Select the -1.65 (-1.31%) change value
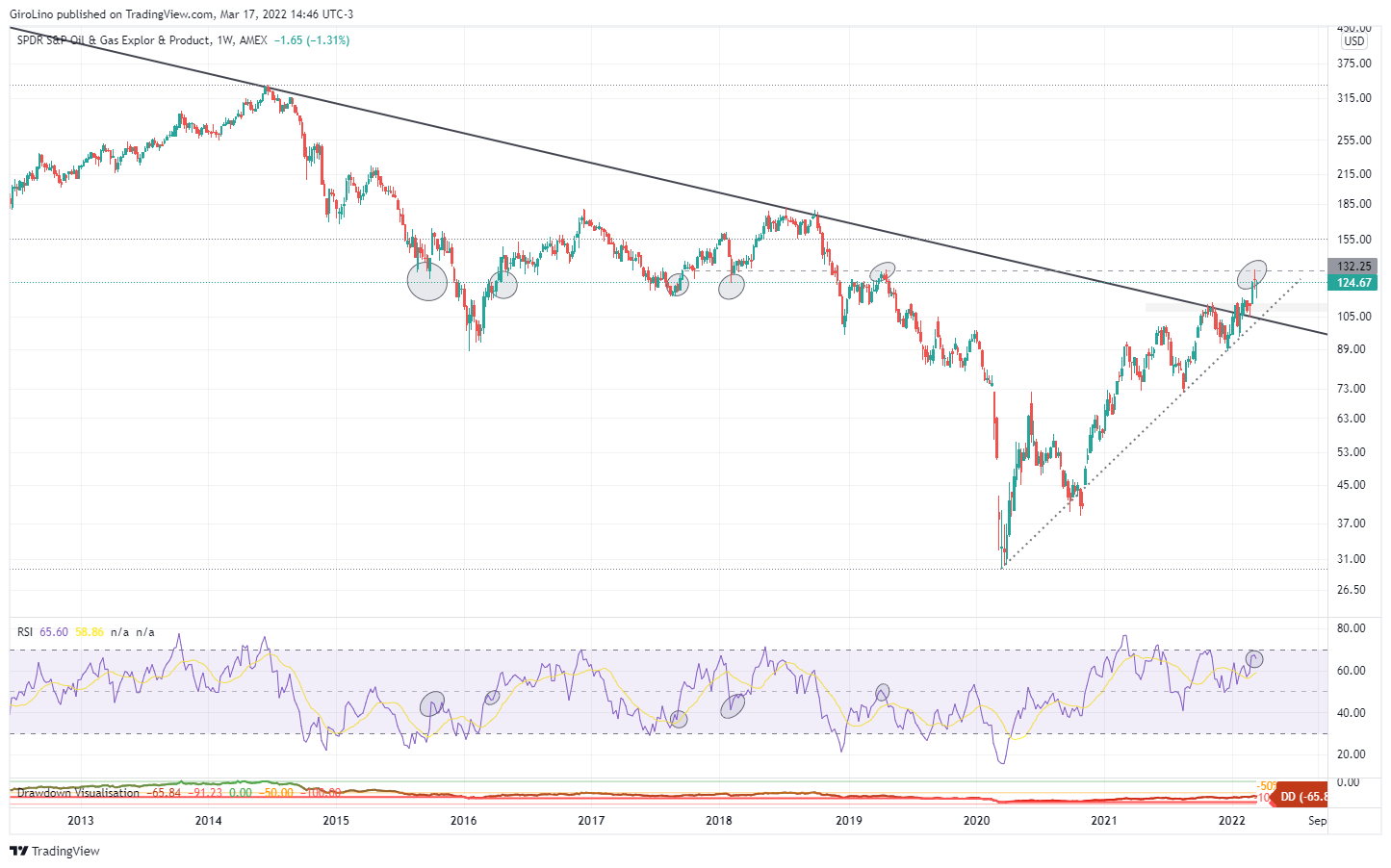Viewport: 1391px width, 868px height. click(x=312, y=40)
